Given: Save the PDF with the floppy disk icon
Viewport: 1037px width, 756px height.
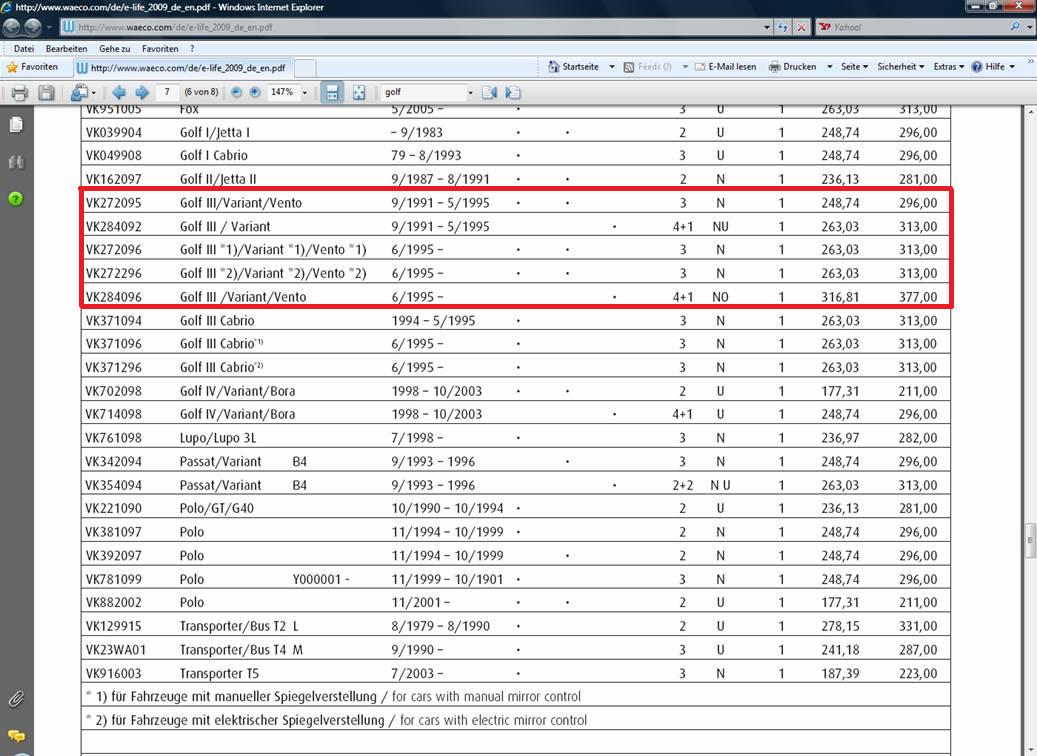Looking at the screenshot, I should tap(46, 93).
